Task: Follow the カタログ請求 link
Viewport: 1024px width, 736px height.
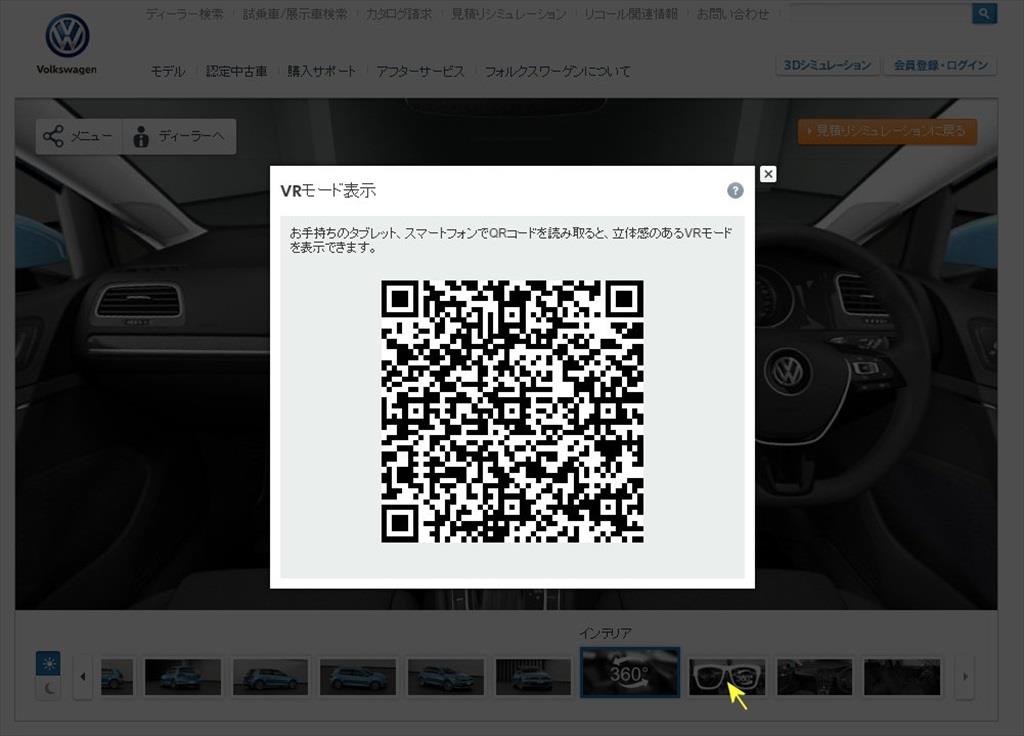Action: (399, 14)
